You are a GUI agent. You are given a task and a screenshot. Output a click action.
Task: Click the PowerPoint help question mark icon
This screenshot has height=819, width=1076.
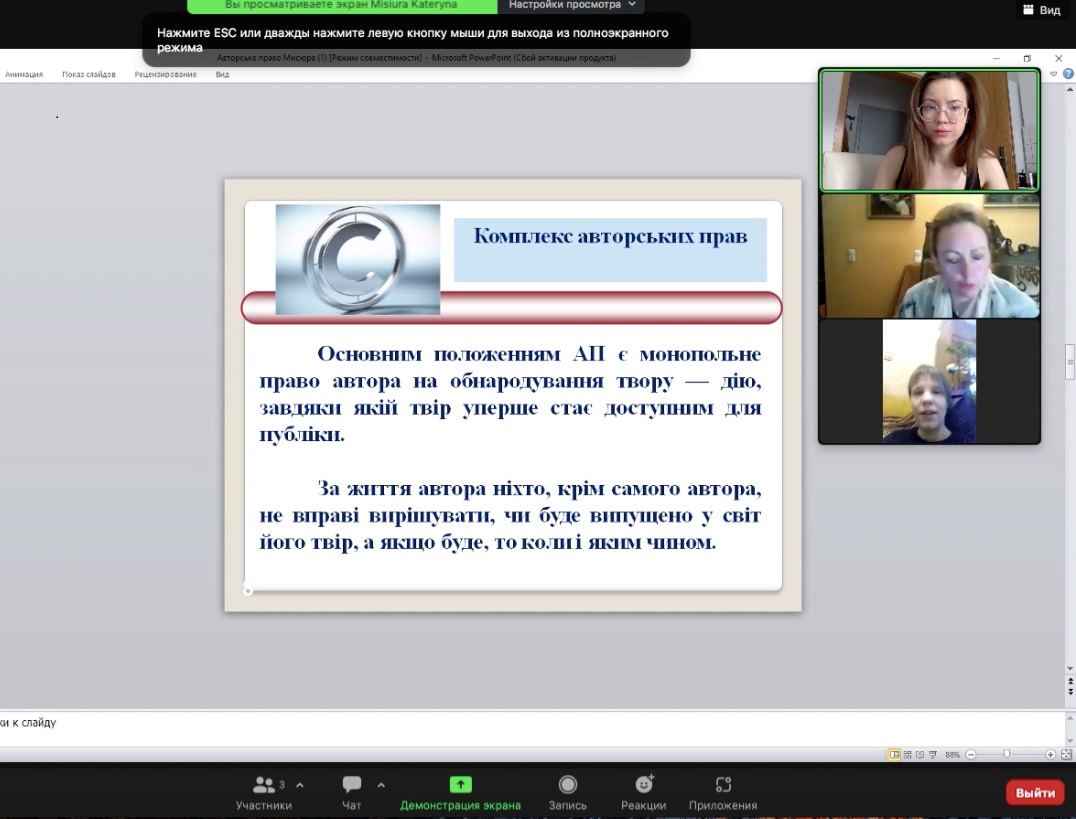coord(1068,74)
